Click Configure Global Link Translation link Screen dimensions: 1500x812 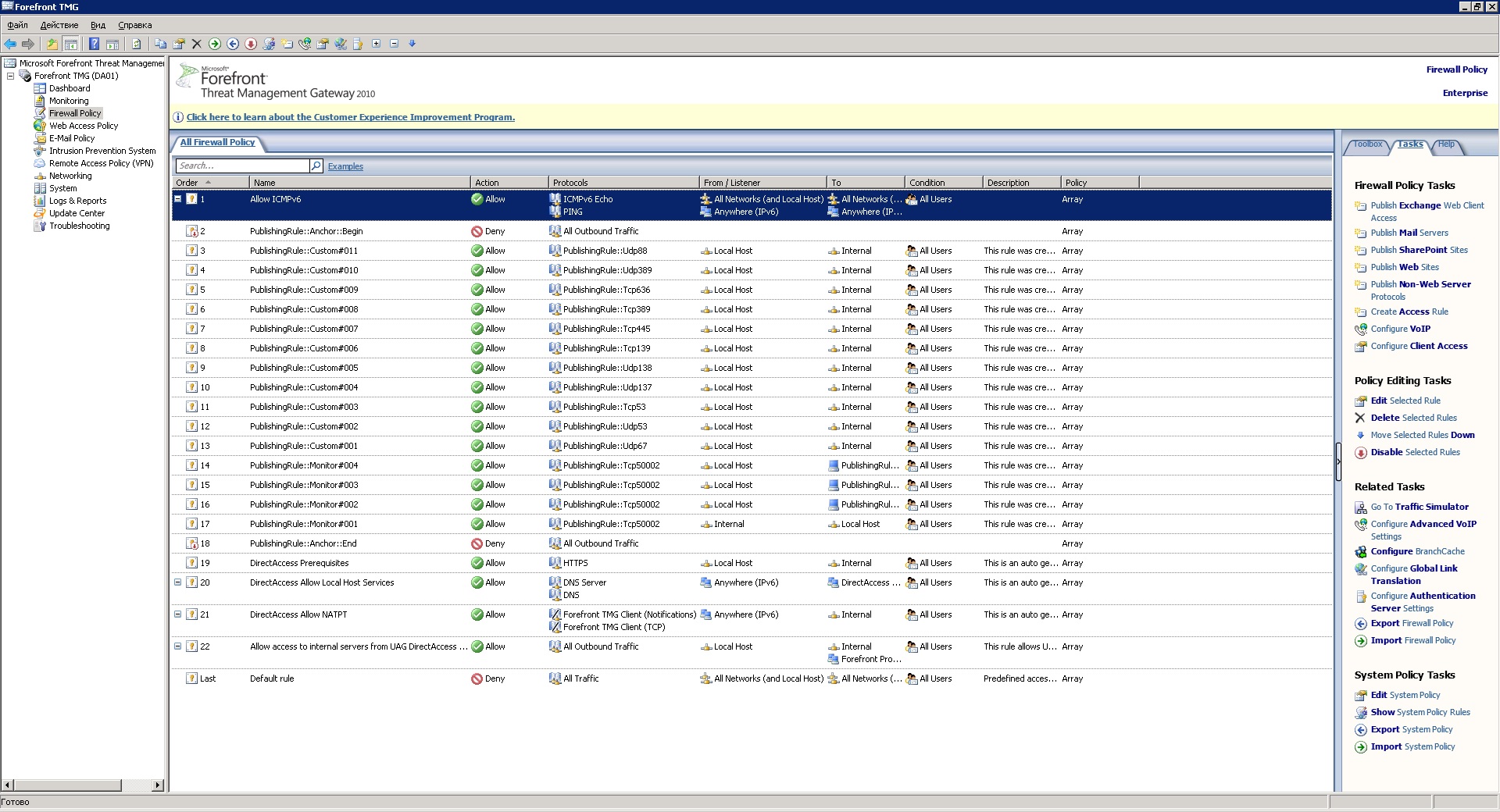click(x=1414, y=575)
